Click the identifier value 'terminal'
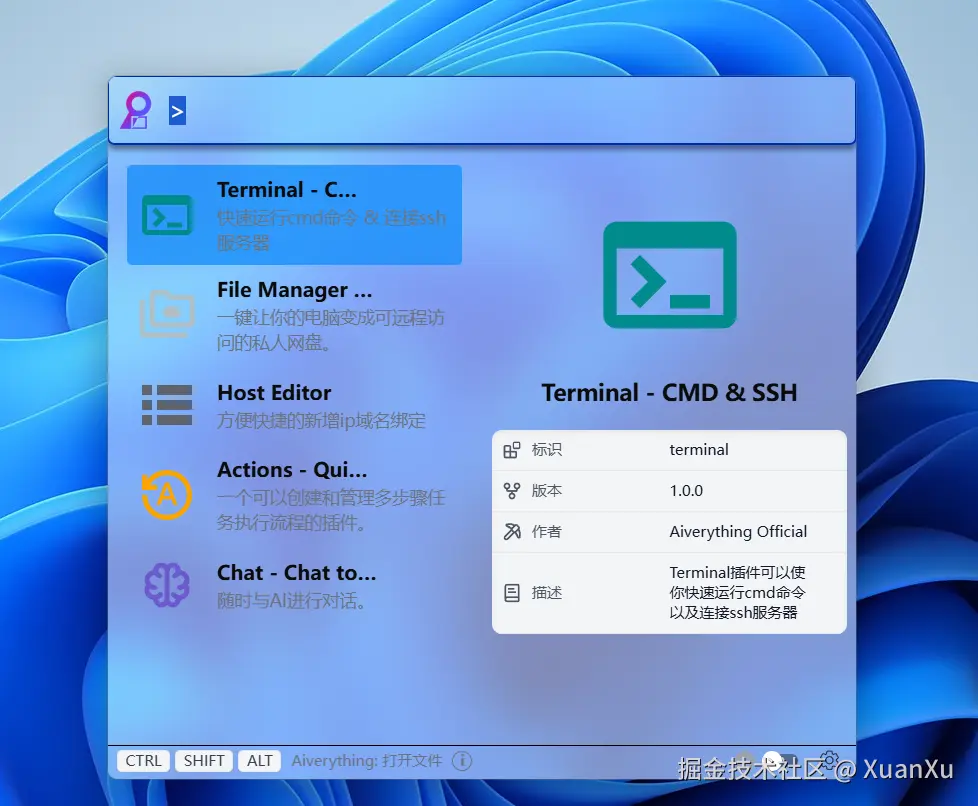The height and width of the screenshot is (806, 978). 699,450
